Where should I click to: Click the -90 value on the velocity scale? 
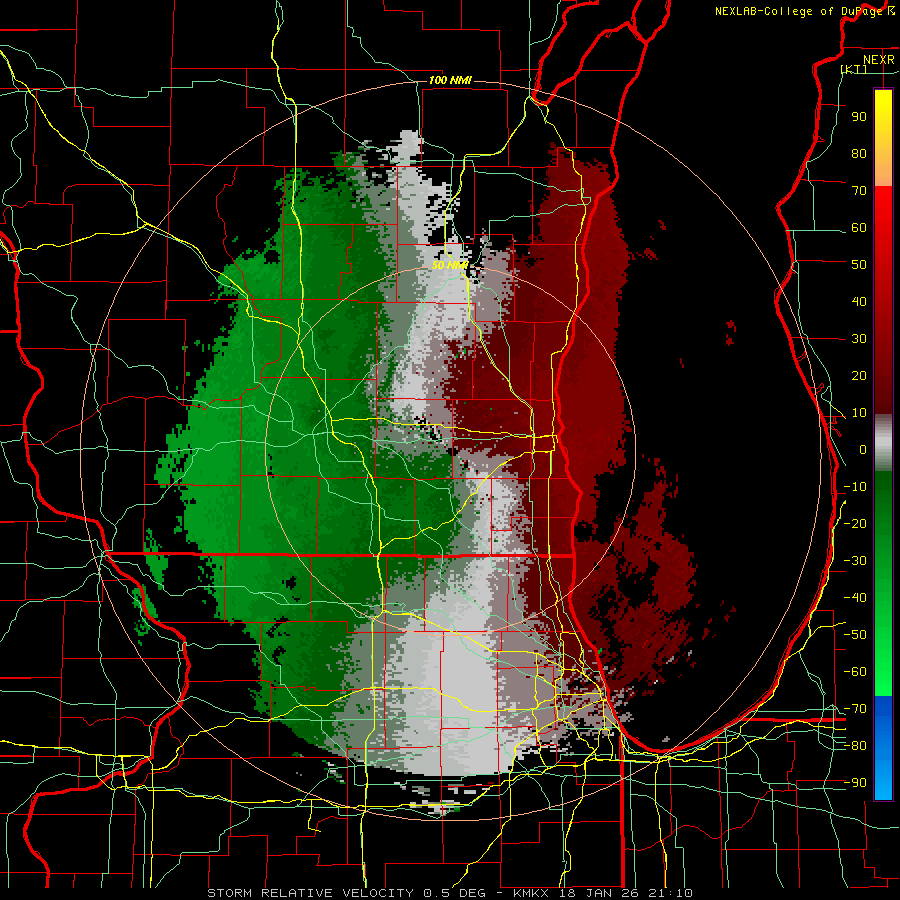(855, 783)
